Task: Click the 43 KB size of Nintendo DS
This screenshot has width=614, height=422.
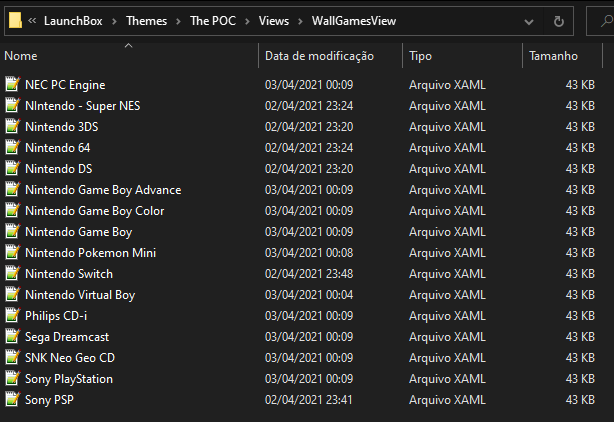Action: [580, 169]
